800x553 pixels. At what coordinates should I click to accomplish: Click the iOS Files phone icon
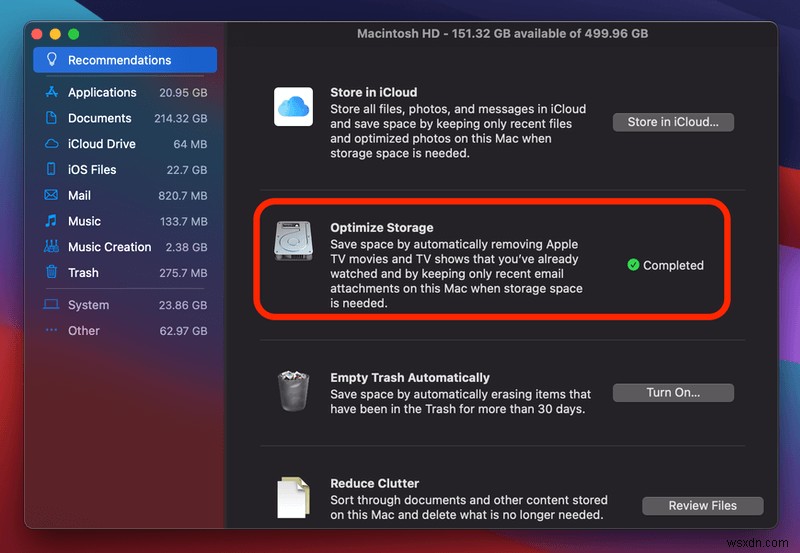point(51,169)
